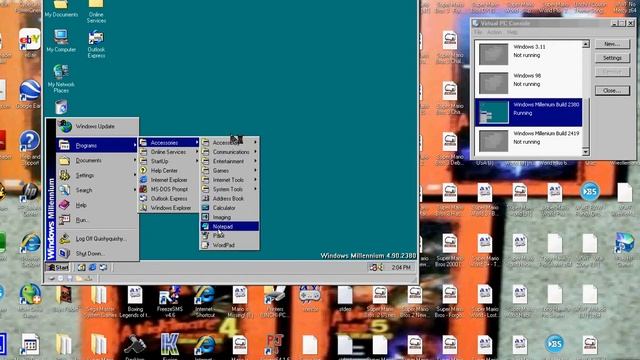This screenshot has width=640, height=360.
Task: Open eBay icon on host desktop
Action: [x=29, y=42]
